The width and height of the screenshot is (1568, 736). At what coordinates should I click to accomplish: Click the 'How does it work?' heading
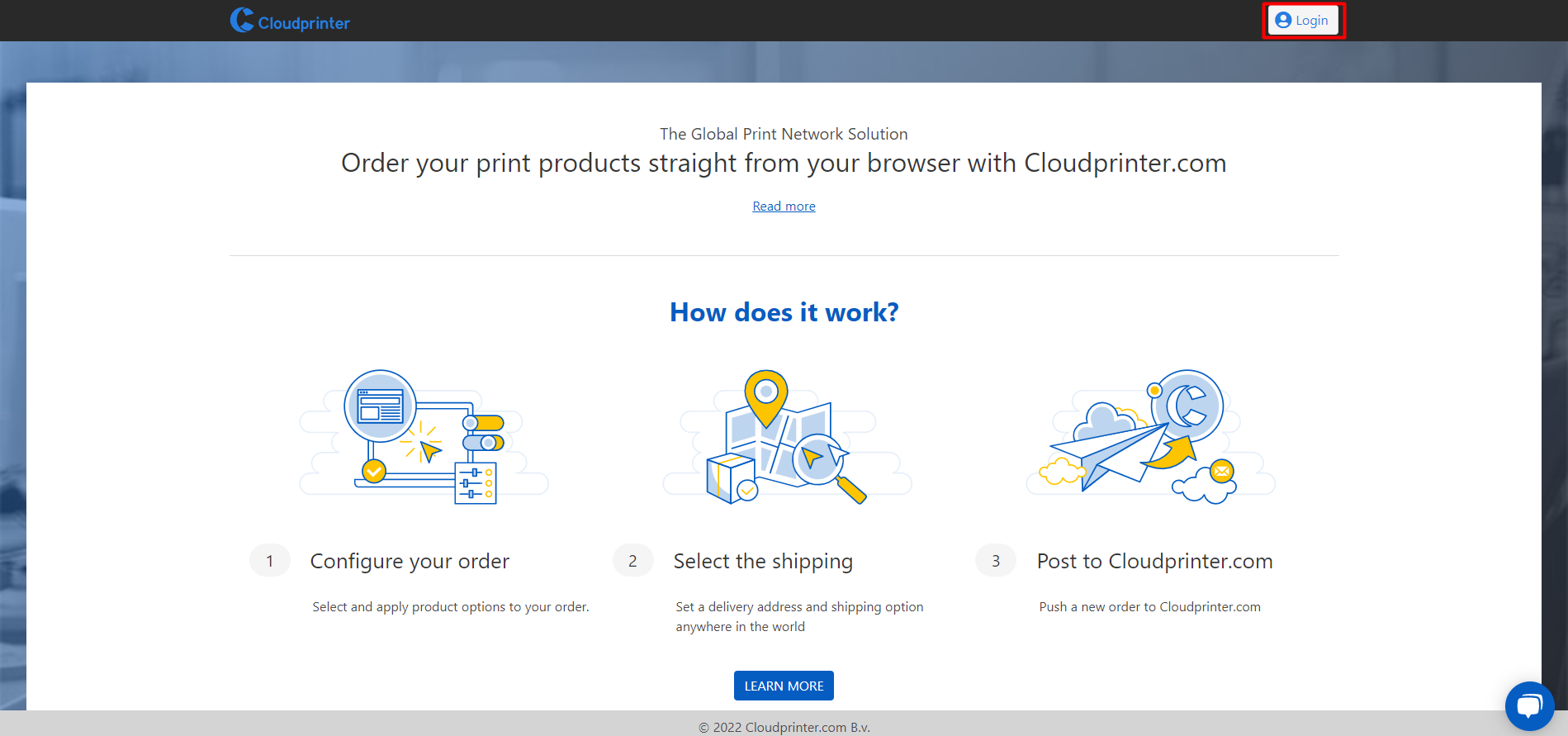click(x=784, y=312)
